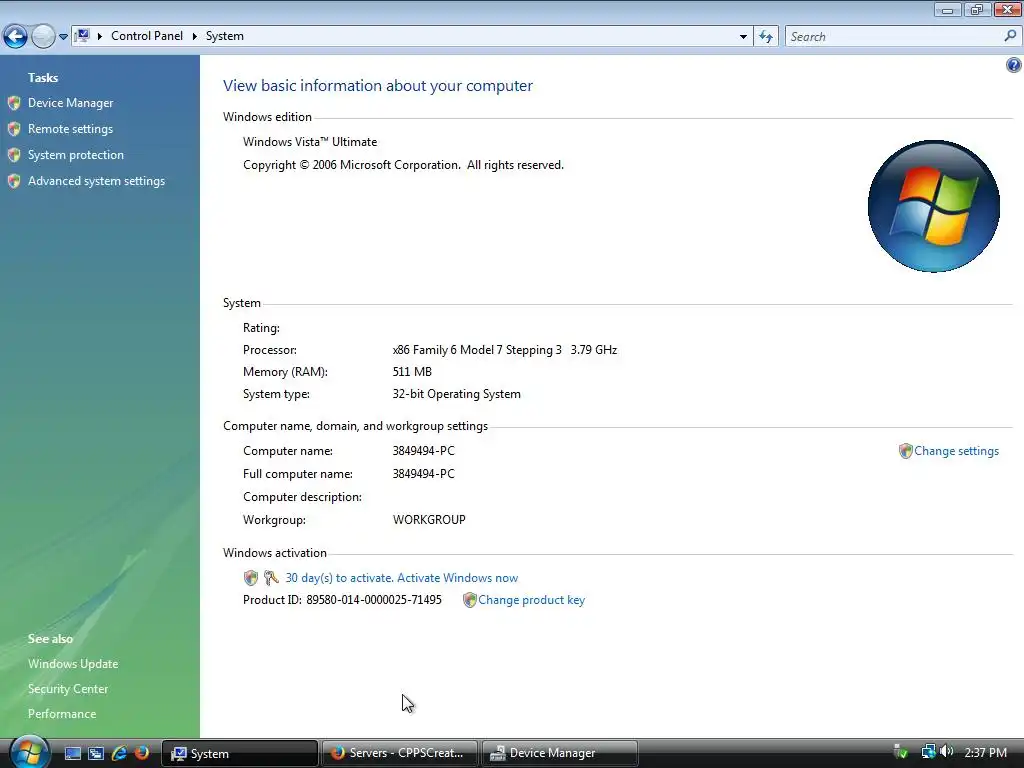Click the Product ID 89580-014-0000025-71495 text
The height and width of the screenshot is (768, 1024).
(x=342, y=600)
